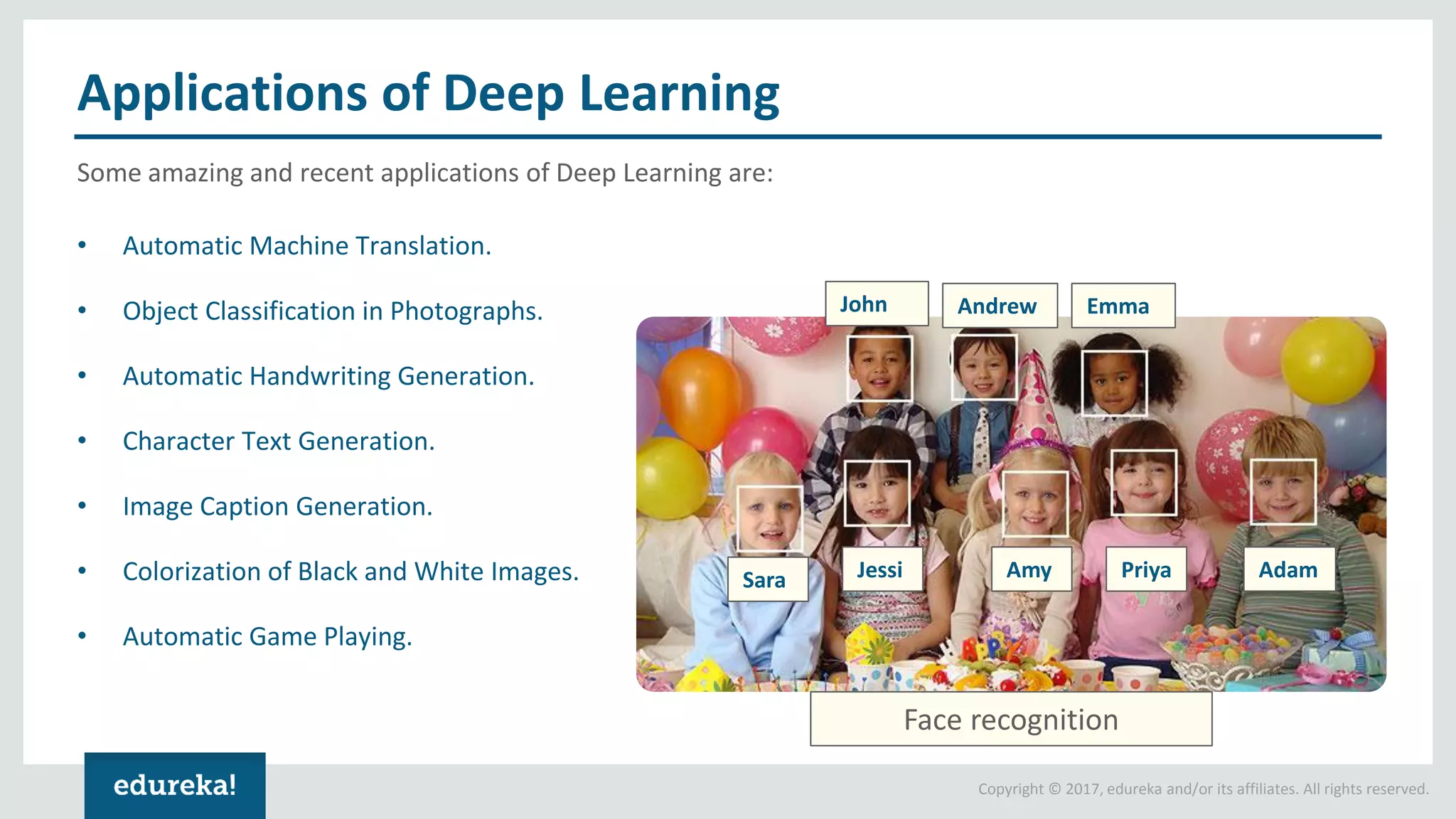Click the edureka! logo
Viewport: 1456px width, 819px height.
click(x=175, y=786)
